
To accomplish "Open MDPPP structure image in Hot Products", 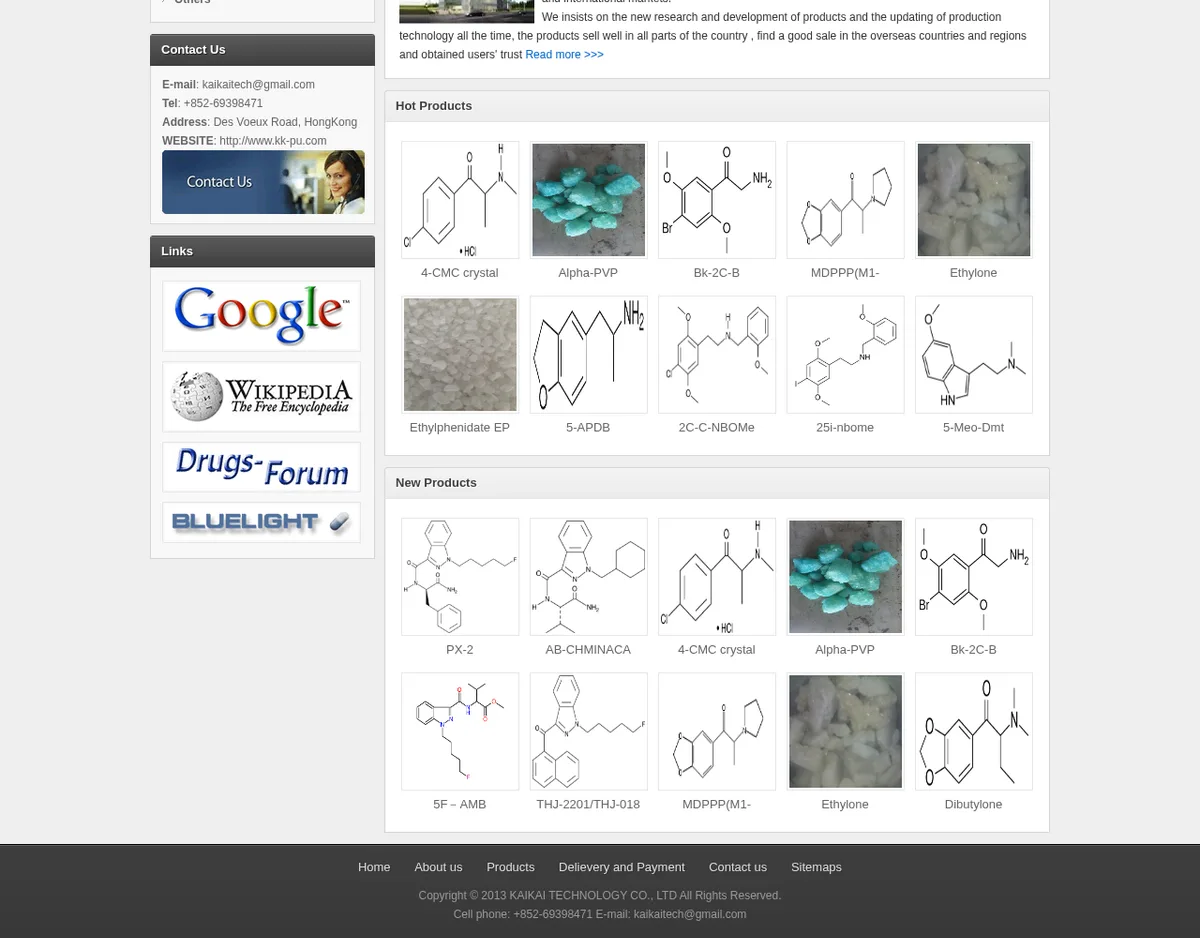I will click(x=845, y=200).
